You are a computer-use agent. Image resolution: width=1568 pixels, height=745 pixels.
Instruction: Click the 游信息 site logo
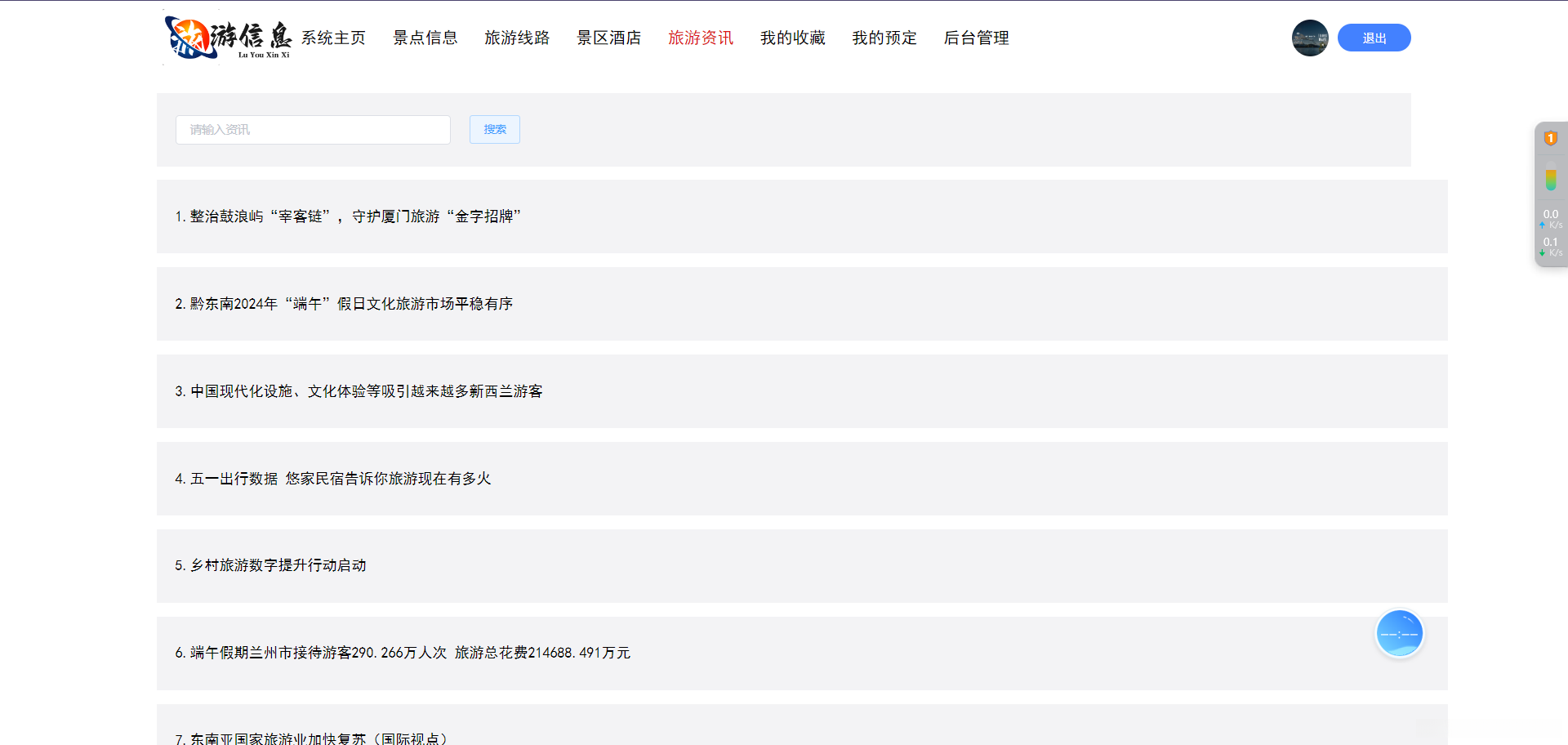(x=228, y=38)
